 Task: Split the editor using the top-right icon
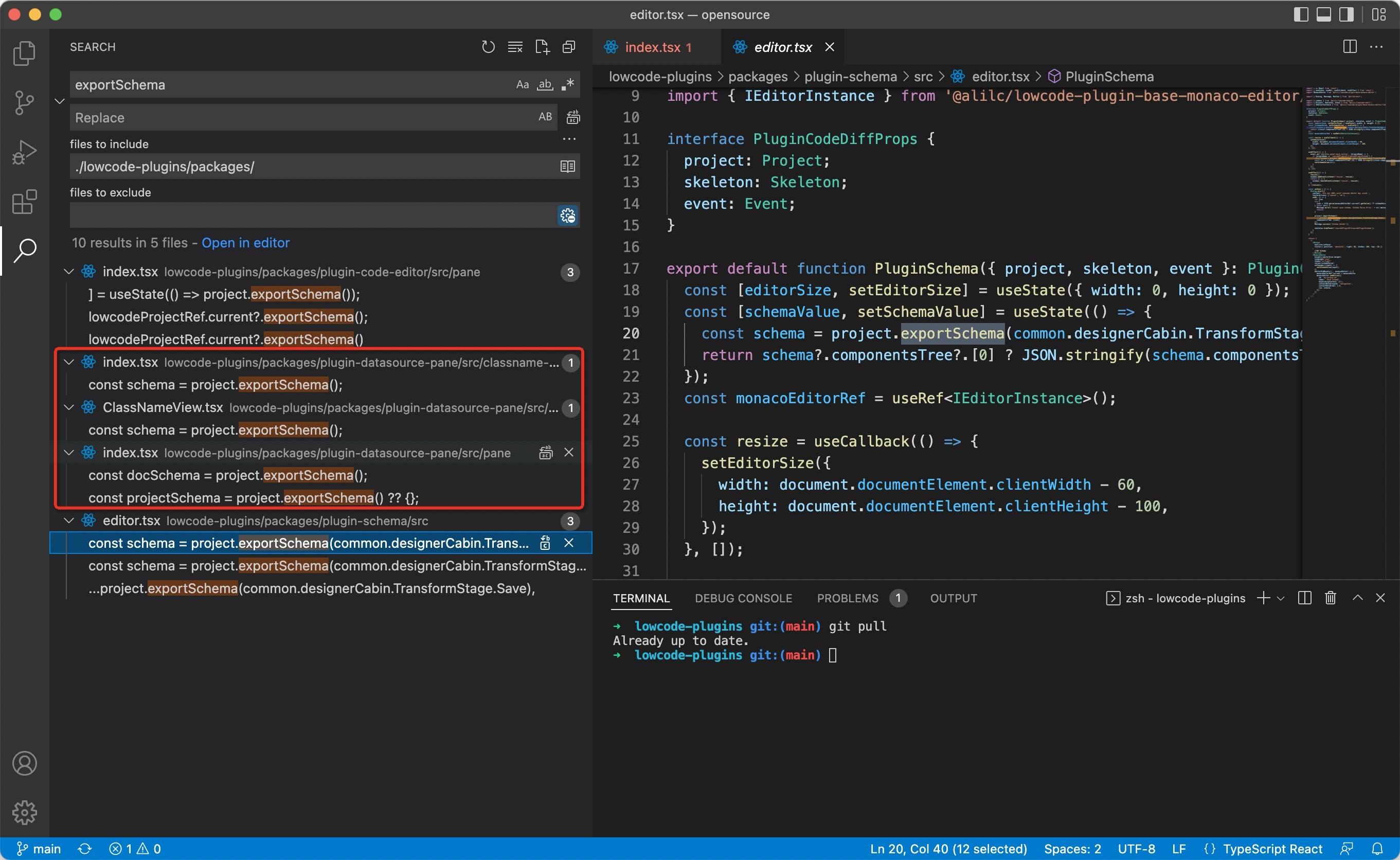pos(1350,47)
